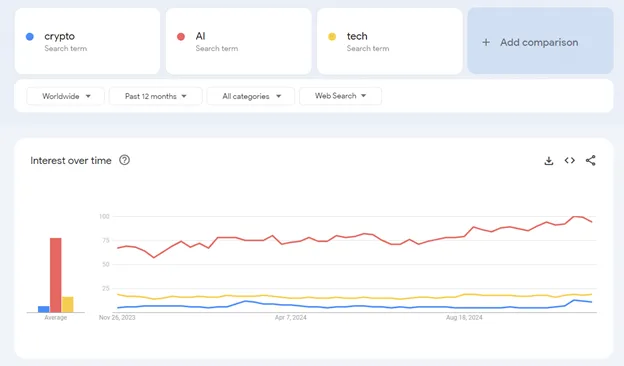Image resolution: width=624 pixels, height=366 pixels.
Task: Share the Interest over time chart
Action: coord(591,160)
